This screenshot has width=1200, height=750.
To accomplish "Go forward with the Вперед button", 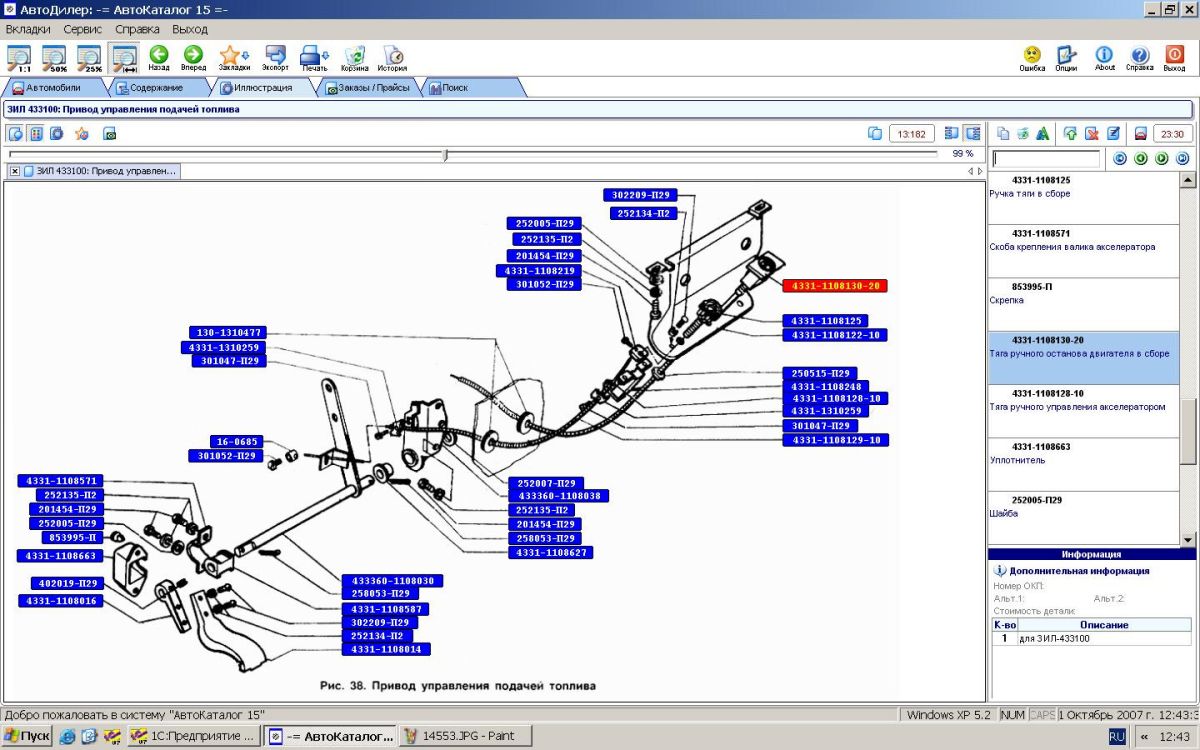I will 193,58.
